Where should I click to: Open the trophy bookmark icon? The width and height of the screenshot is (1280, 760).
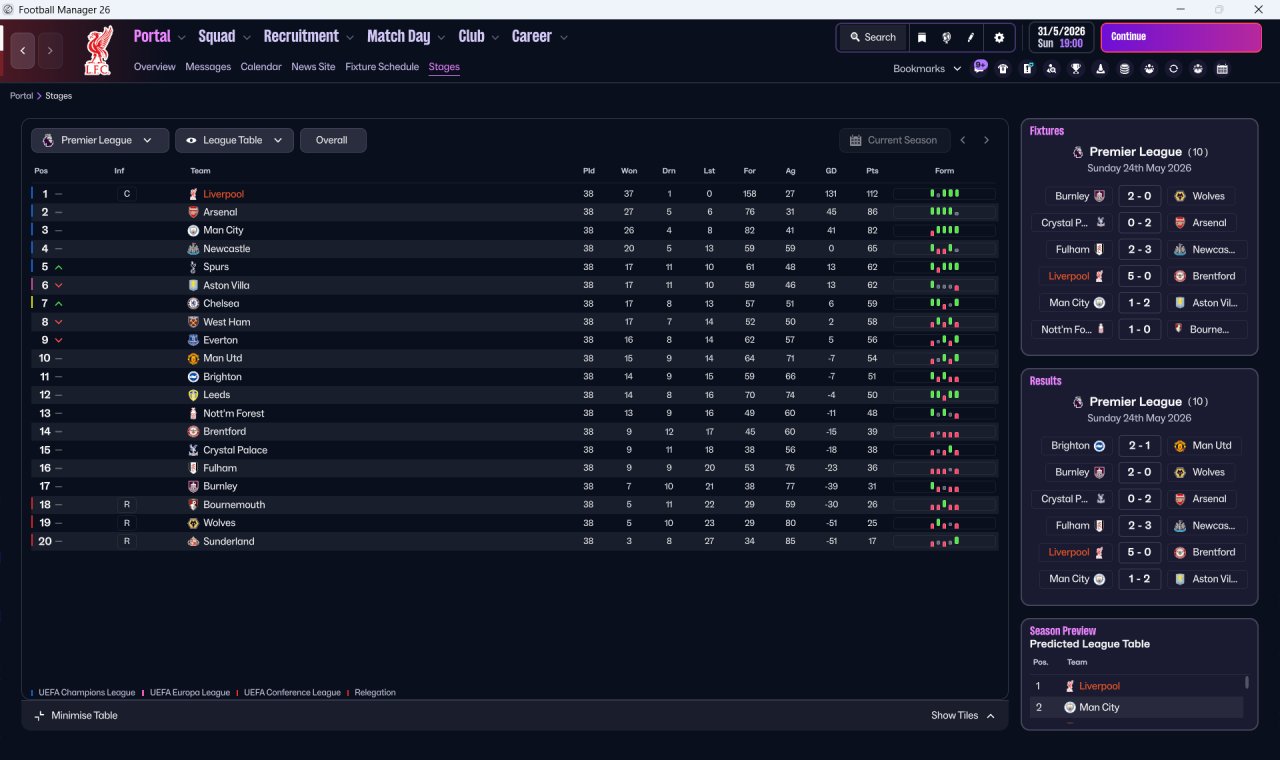click(x=1076, y=69)
